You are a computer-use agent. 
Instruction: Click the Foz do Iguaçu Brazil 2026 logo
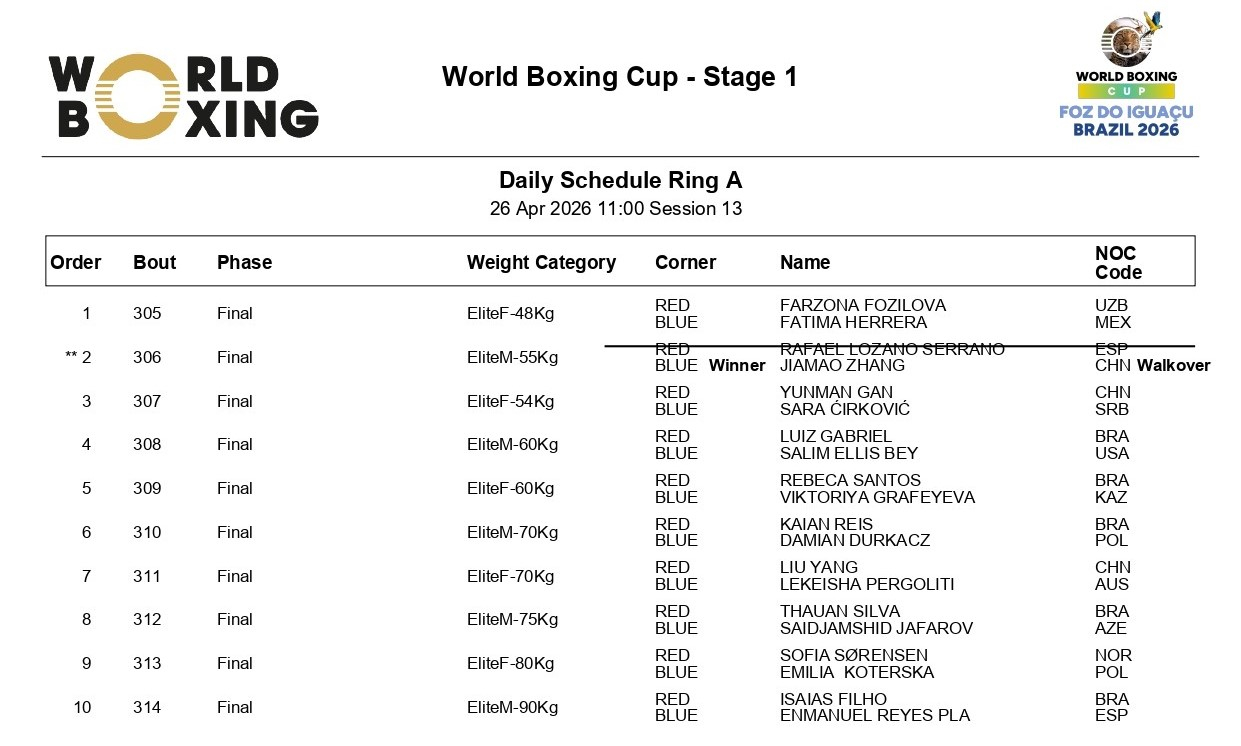click(x=1126, y=76)
